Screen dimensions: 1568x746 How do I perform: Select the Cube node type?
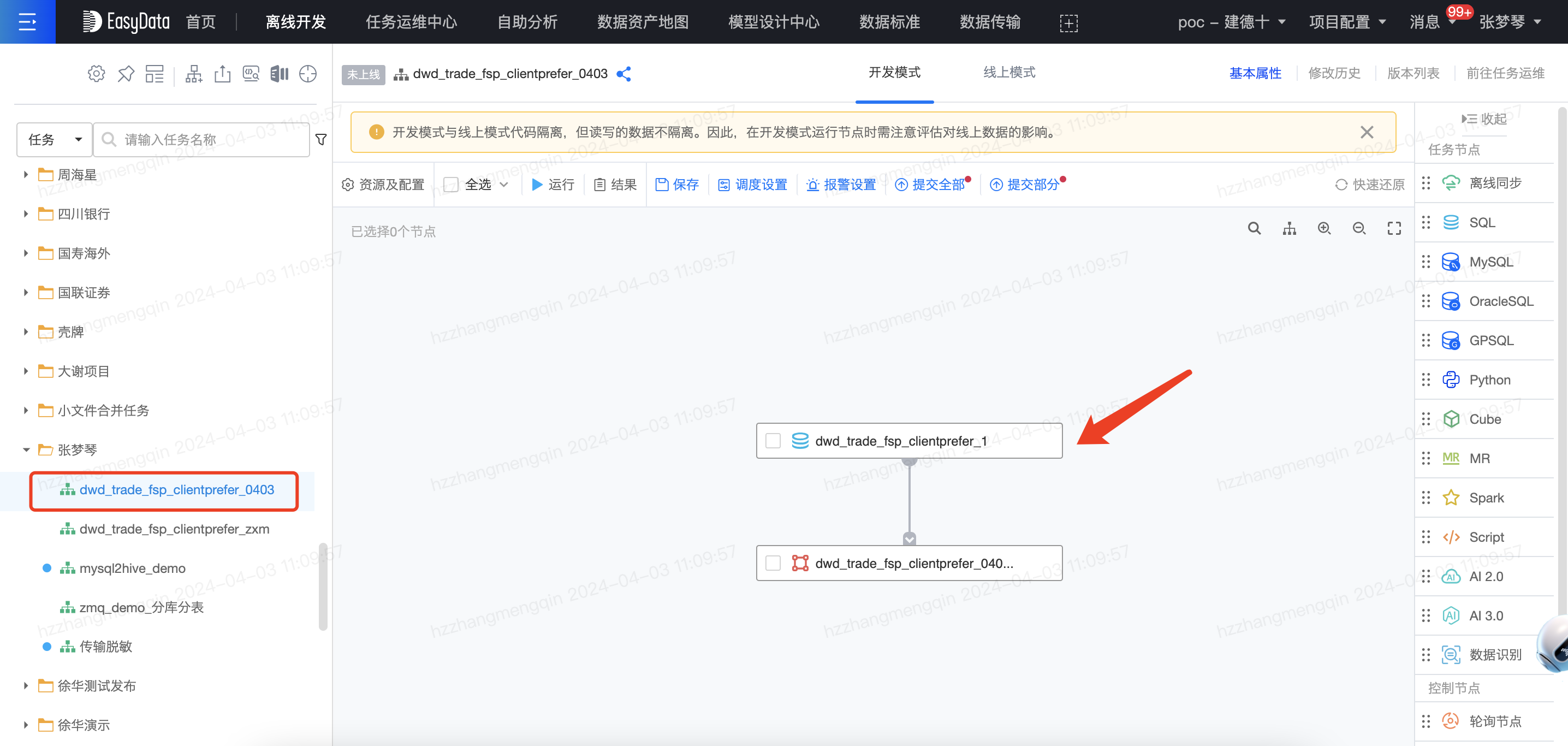coord(1484,419)
